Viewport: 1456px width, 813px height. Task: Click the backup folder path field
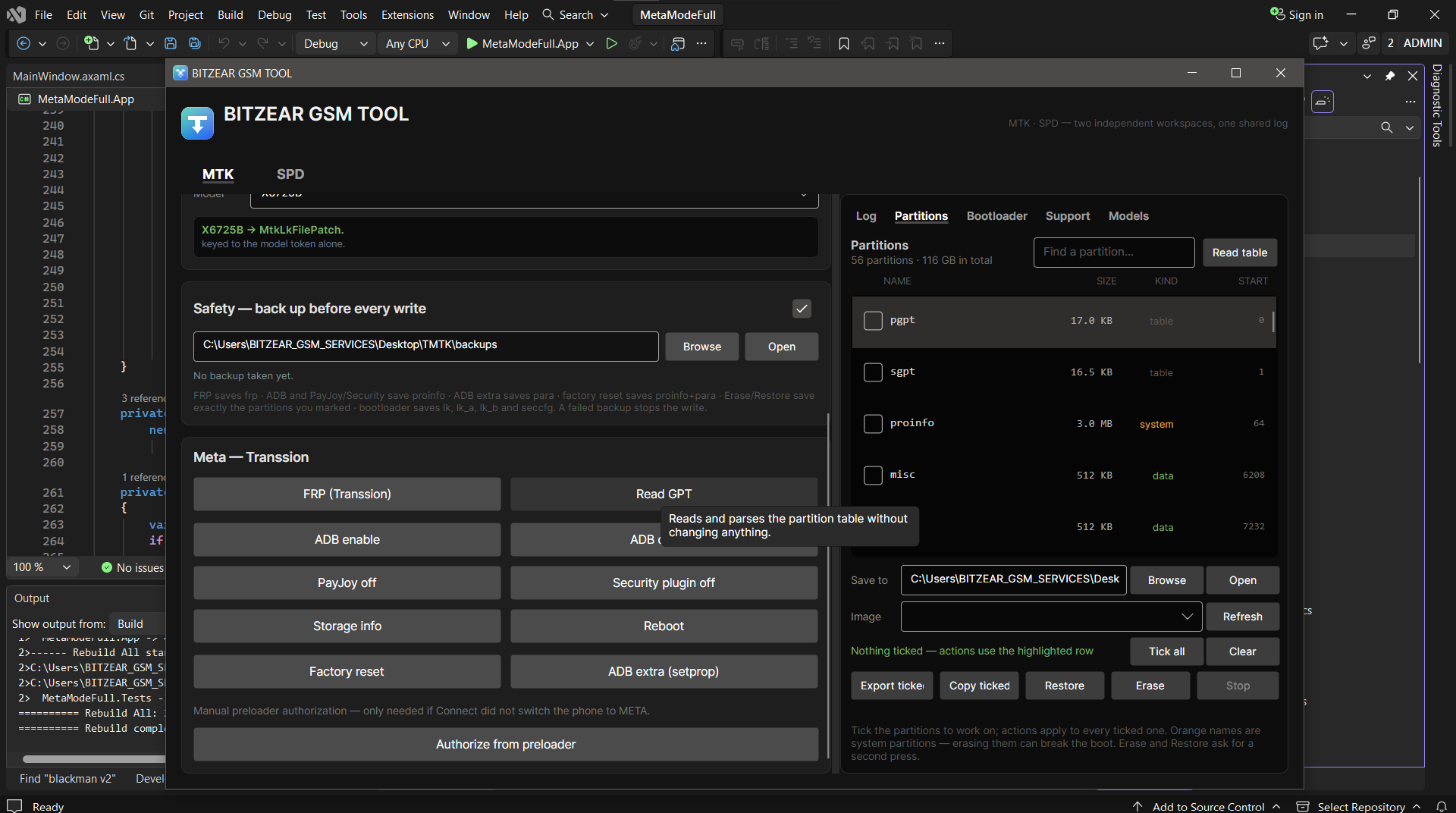pos(425,346)
